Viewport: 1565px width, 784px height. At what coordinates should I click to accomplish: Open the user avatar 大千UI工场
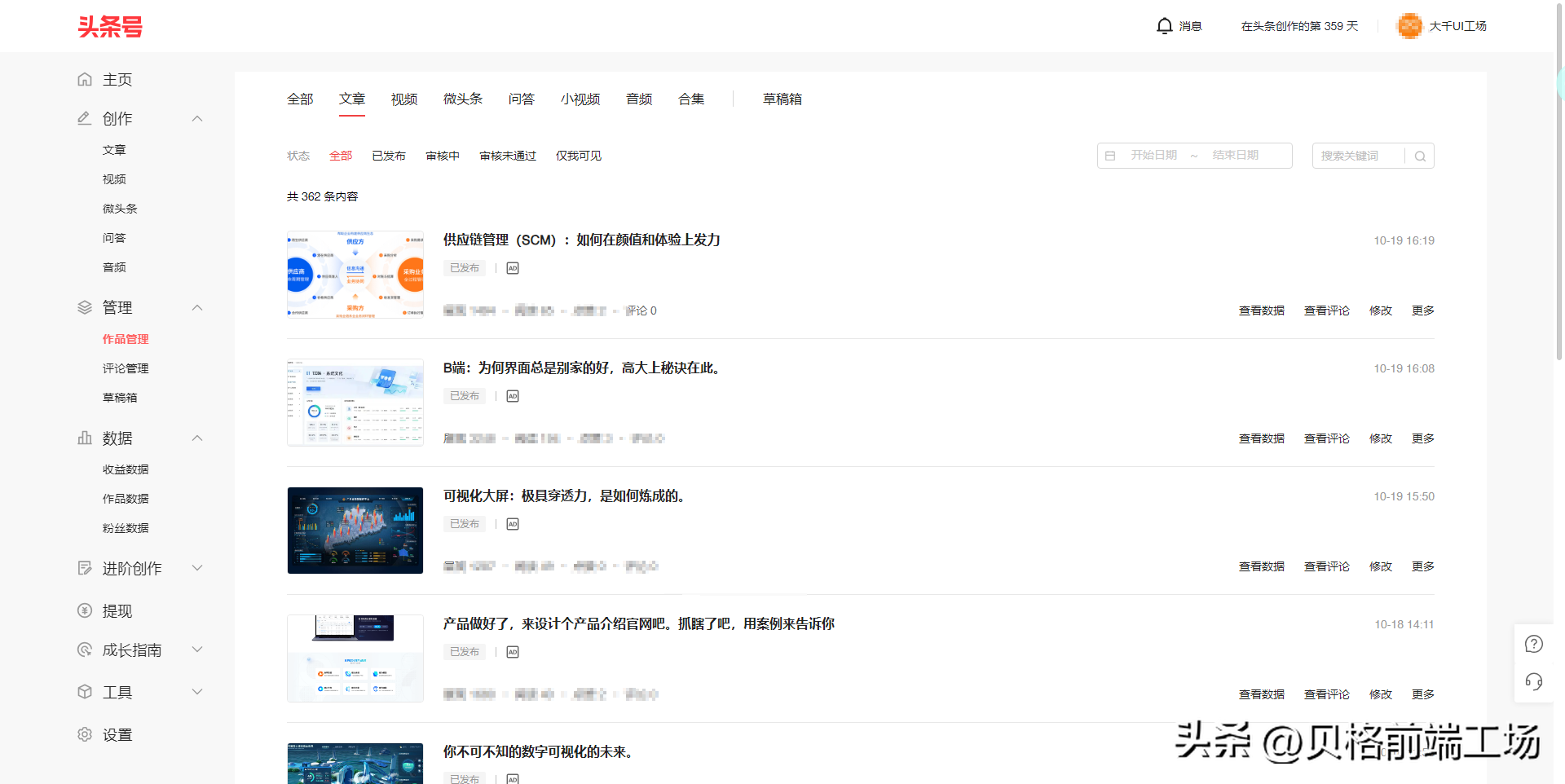(1409, 26)
